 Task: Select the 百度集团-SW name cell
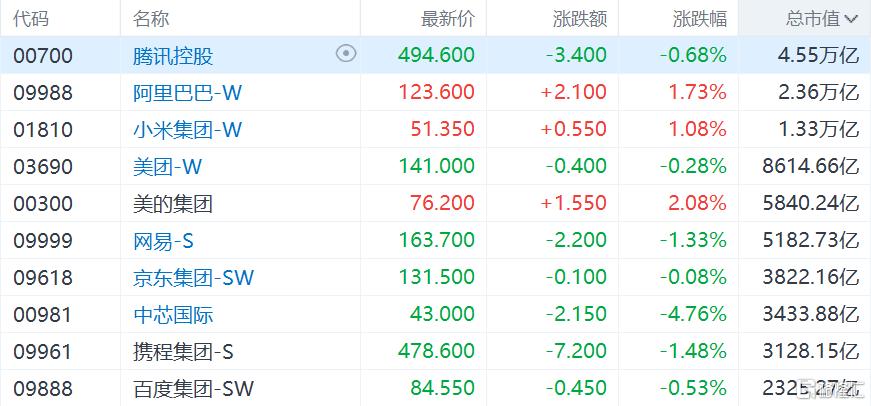click(193, 389)
